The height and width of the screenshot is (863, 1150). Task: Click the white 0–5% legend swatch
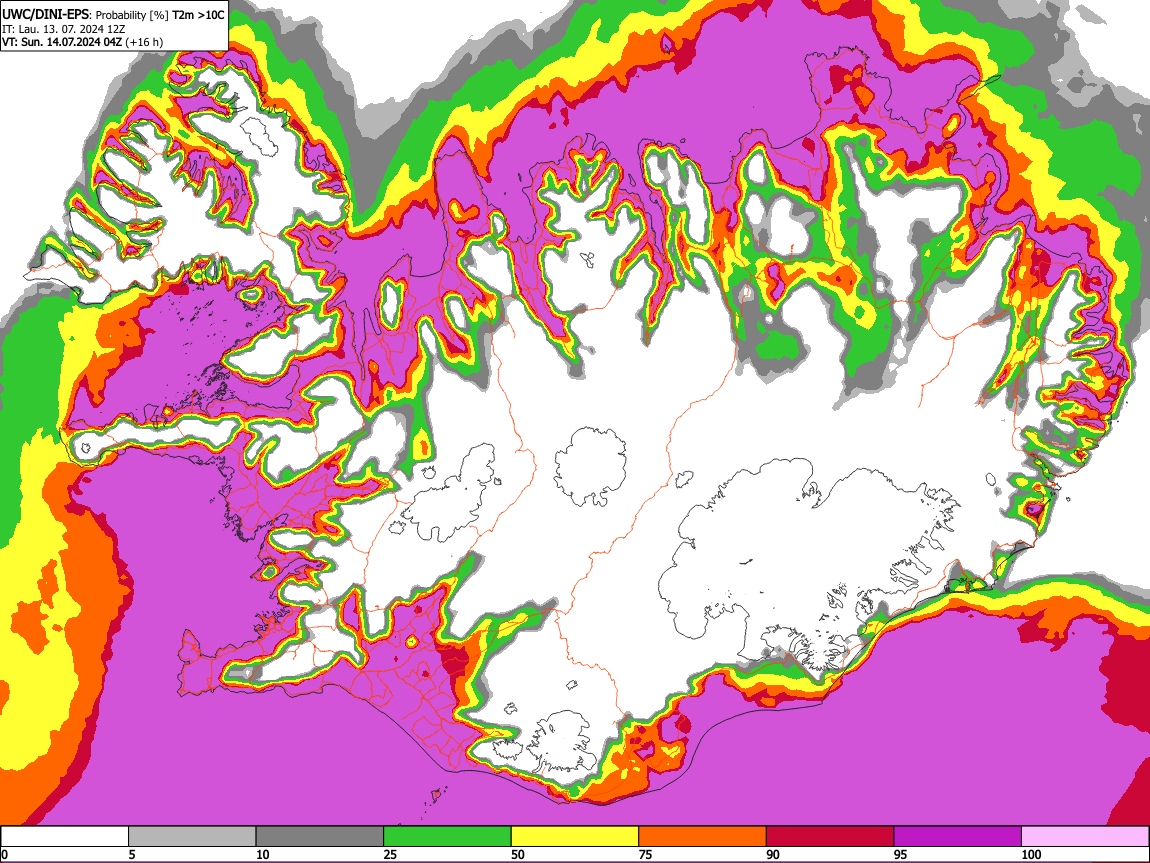65,836
